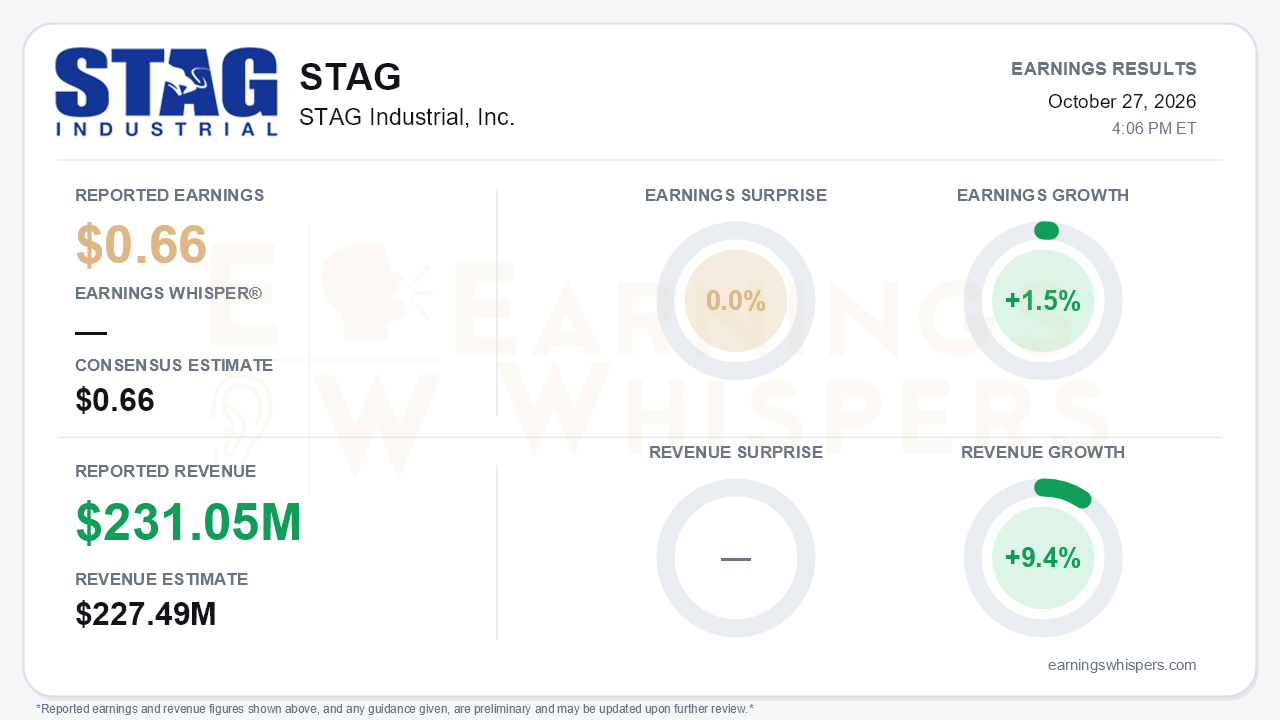Select the reported revenue $231.05M
Image resolution: width=1280 pixels, height=720 pixels.
pyautogui.click(x=189, y=522)
